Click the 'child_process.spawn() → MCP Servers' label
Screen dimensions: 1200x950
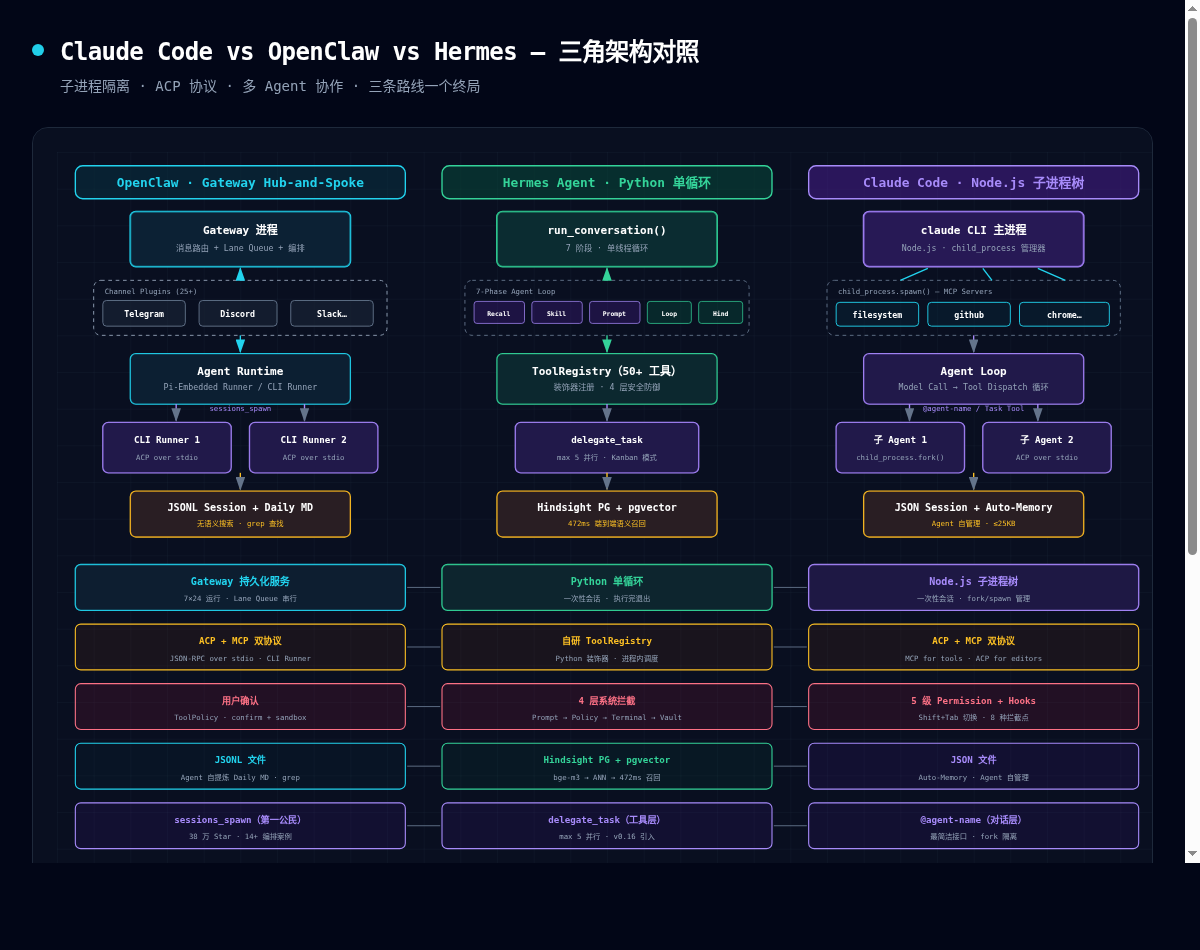[915, 291]
